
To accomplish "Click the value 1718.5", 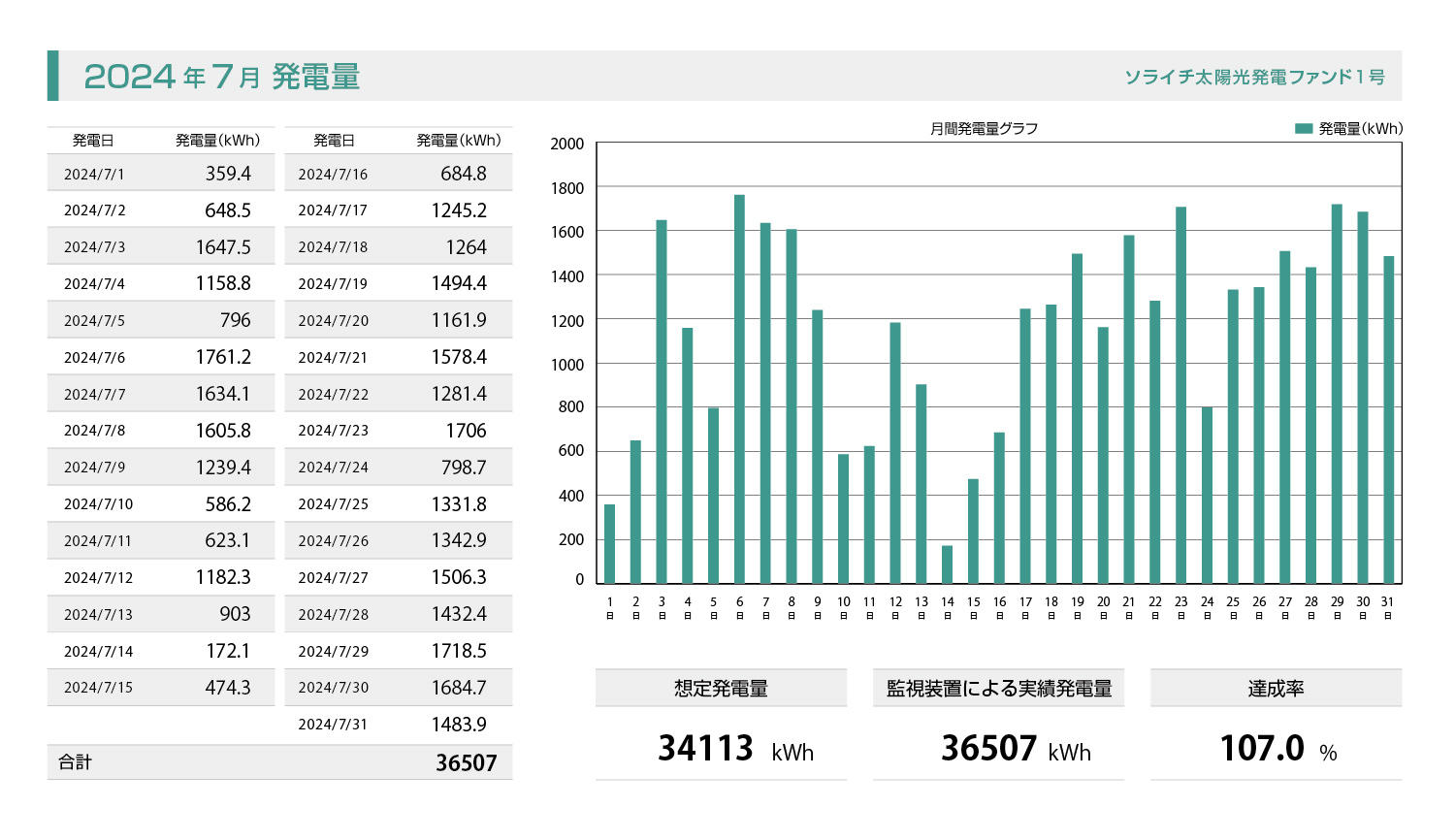I will tap(459, 651).
